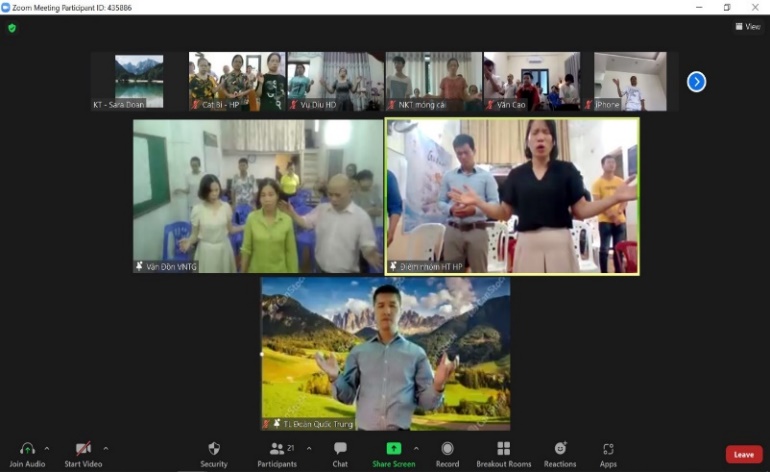
Task: Click muted mic icon on Cat Bi - HP
Action: click(195, 105)
